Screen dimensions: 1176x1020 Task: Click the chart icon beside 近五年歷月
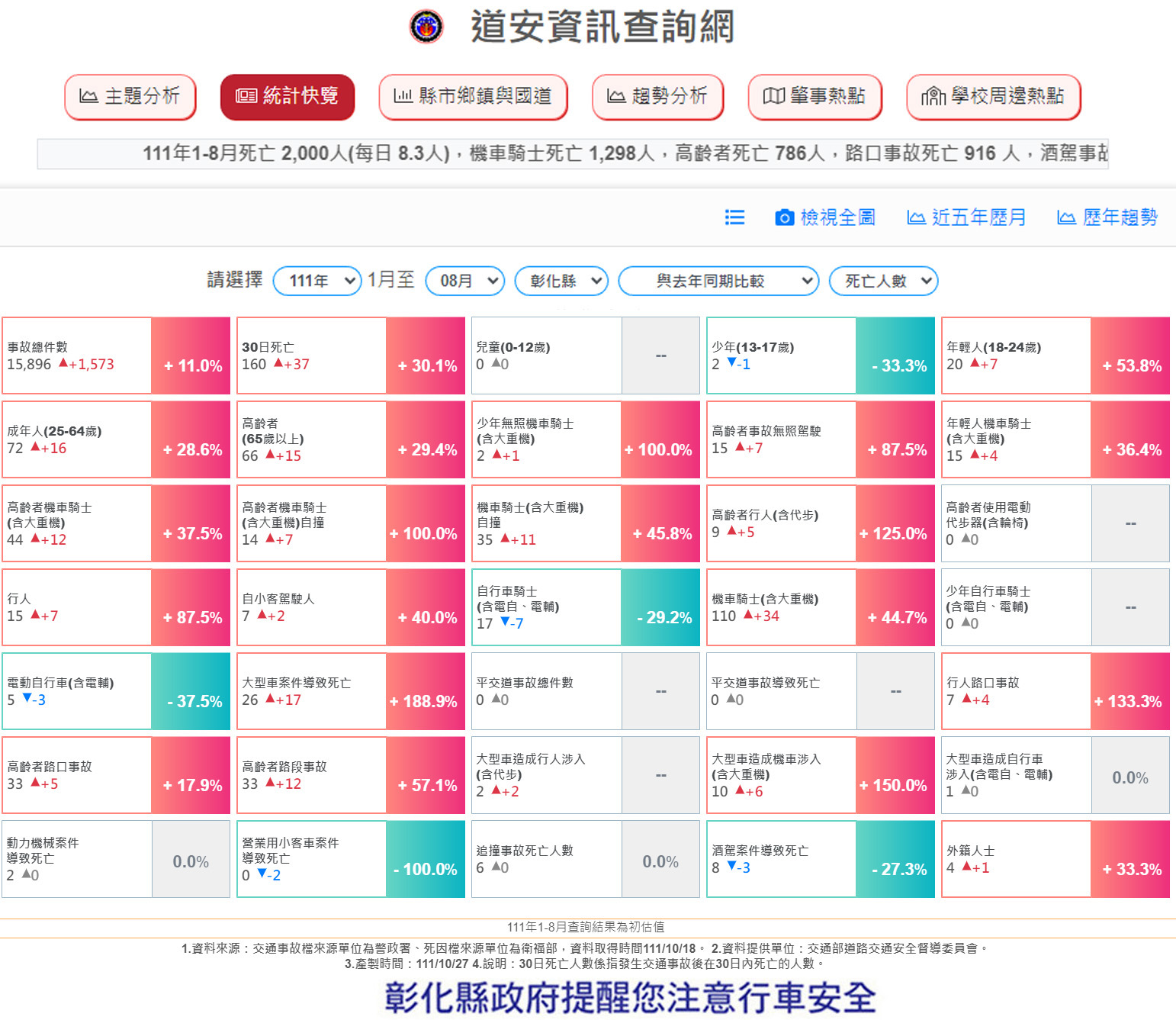[916, 218]
